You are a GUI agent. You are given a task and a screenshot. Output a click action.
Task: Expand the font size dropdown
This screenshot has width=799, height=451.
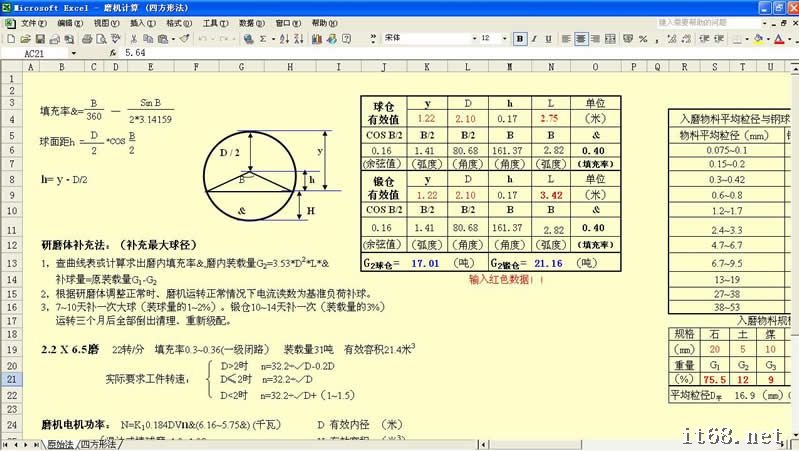point(504,38)
